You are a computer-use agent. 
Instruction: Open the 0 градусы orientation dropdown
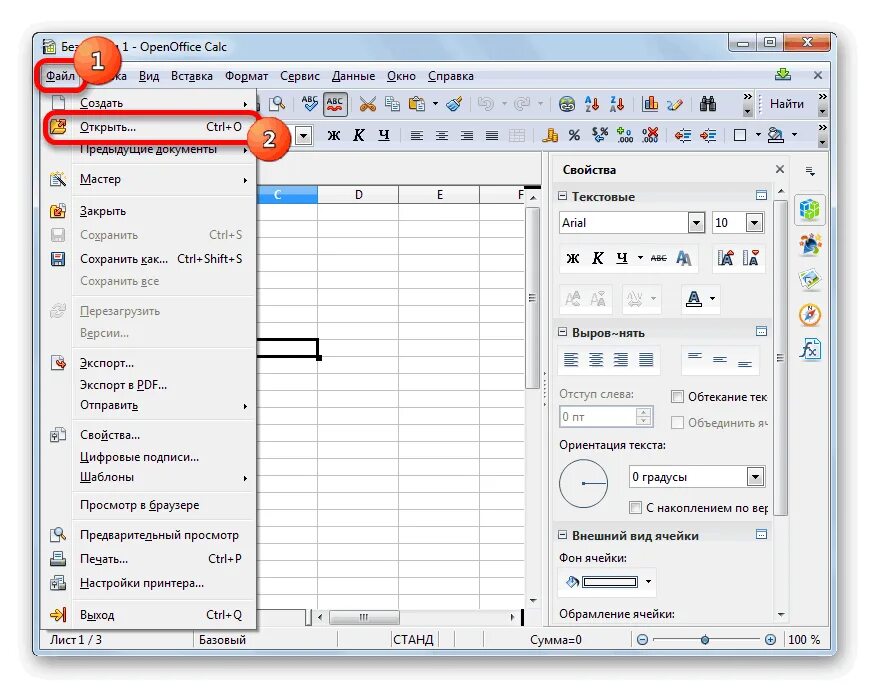pos(755,477)
